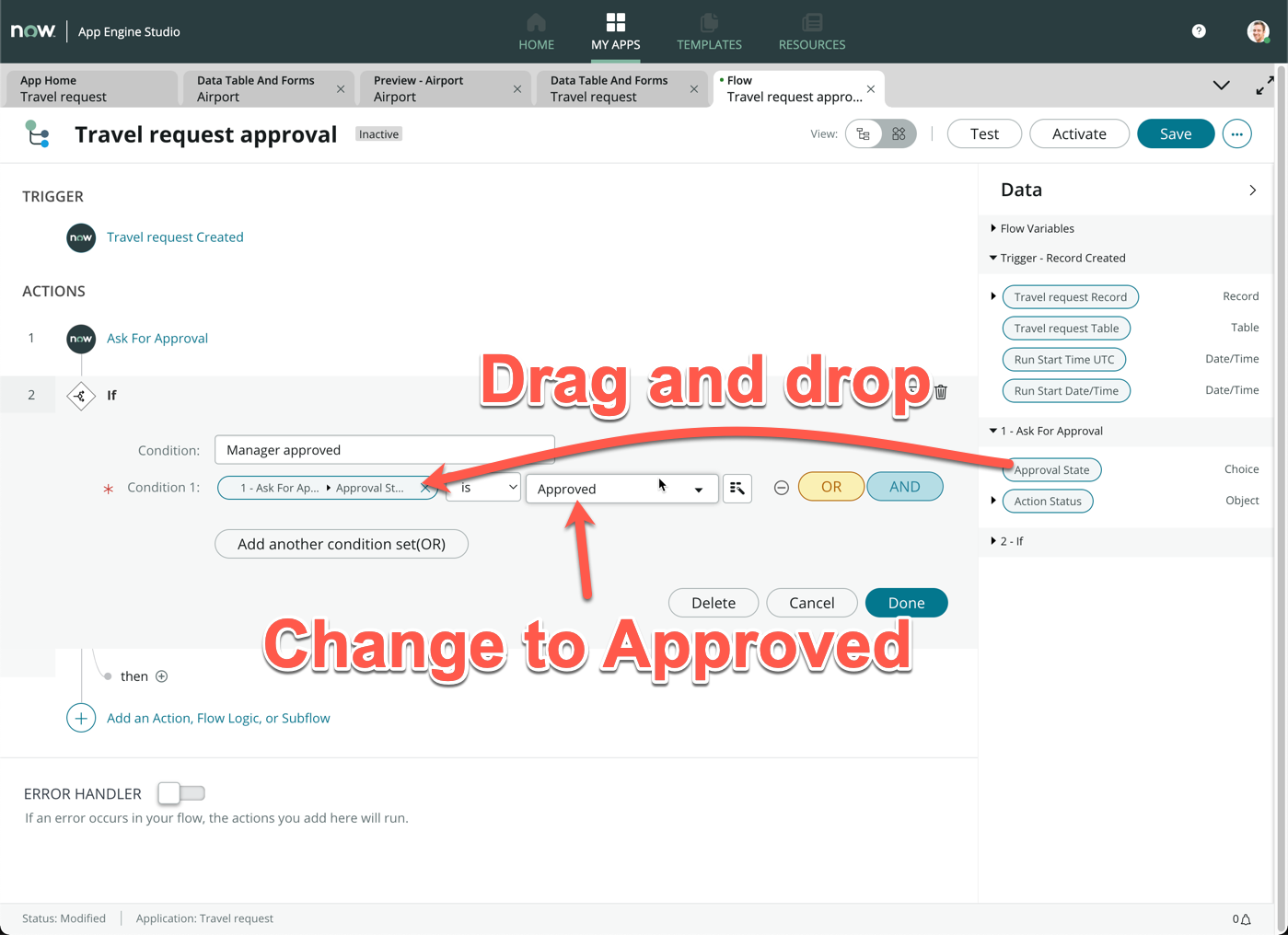Close the Data Table And Forms Airport tab
Viewport: 1288px width, 935px height.
click(341, 89)
